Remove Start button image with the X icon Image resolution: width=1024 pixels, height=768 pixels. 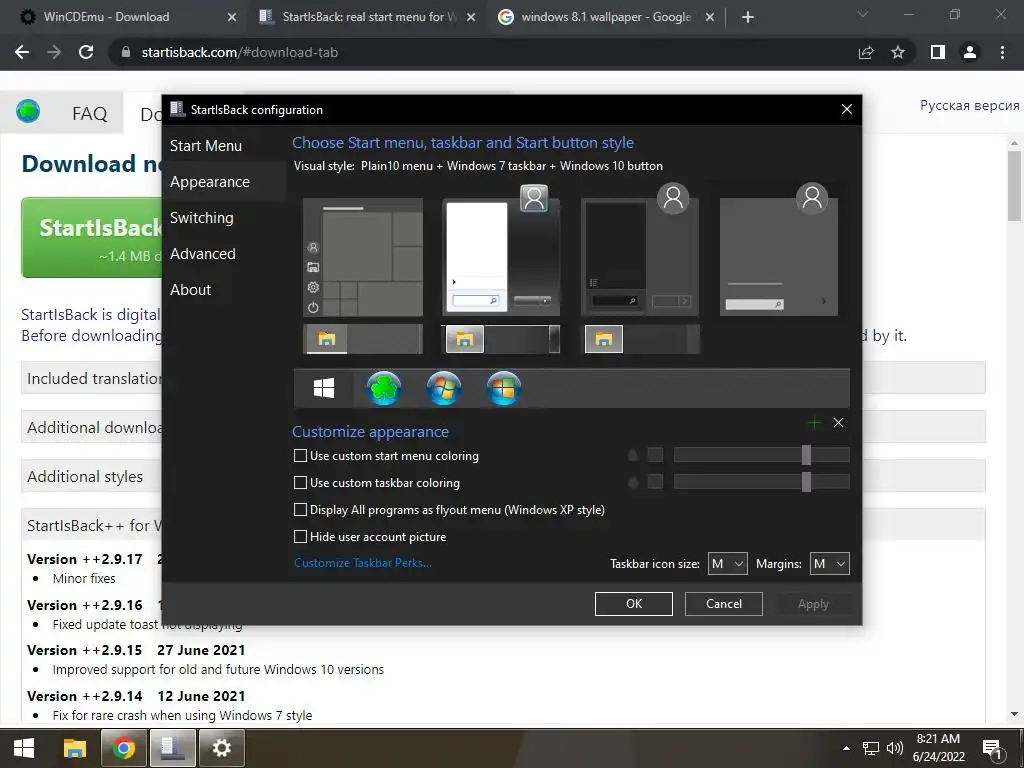pos(839,423)
